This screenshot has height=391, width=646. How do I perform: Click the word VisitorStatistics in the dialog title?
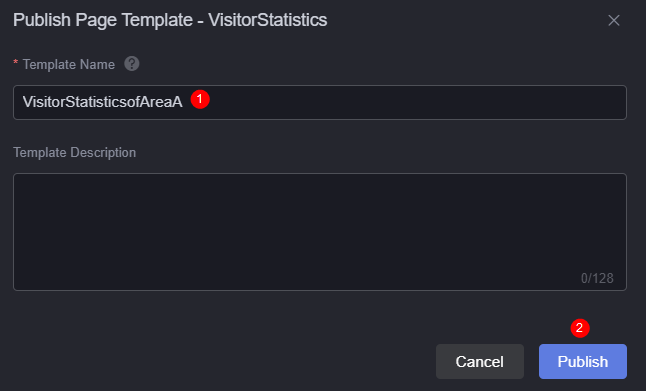tap(268, 20)
